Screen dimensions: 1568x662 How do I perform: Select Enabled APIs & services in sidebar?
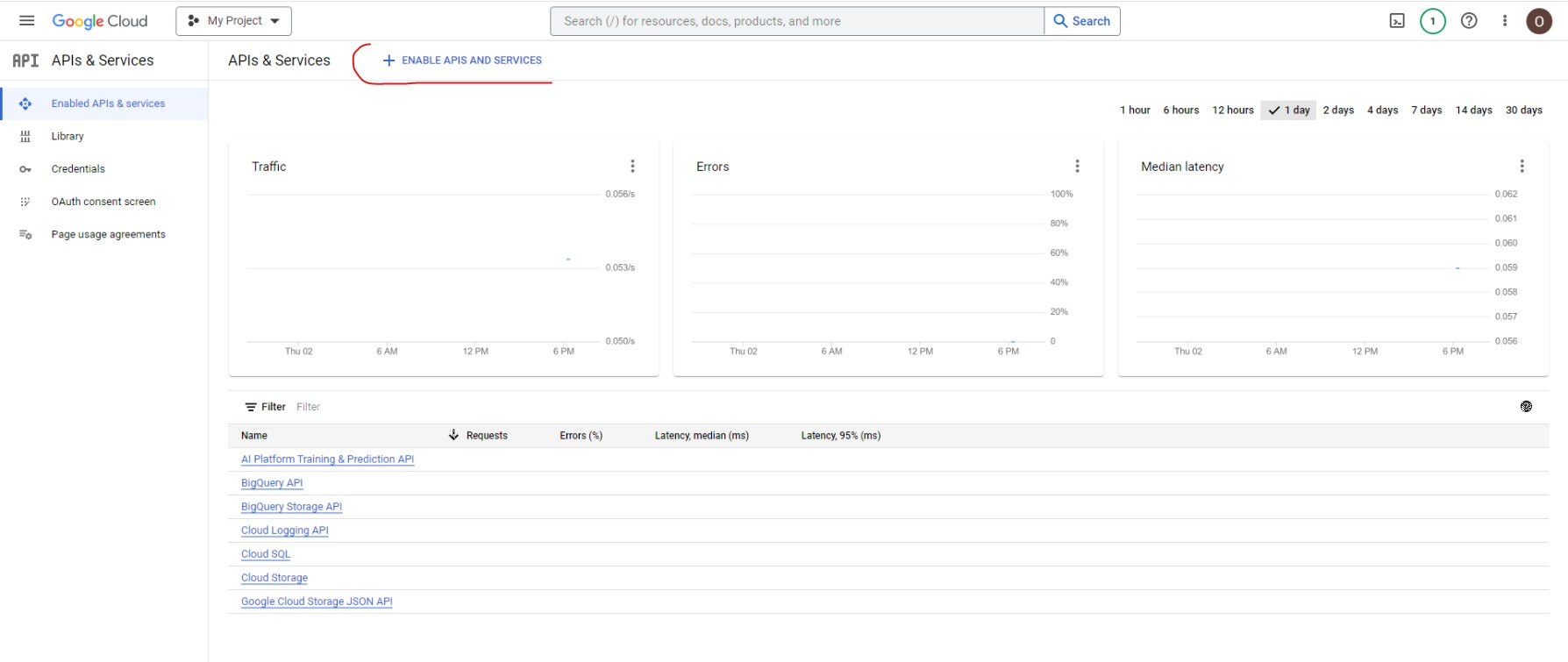pos(104,103)
